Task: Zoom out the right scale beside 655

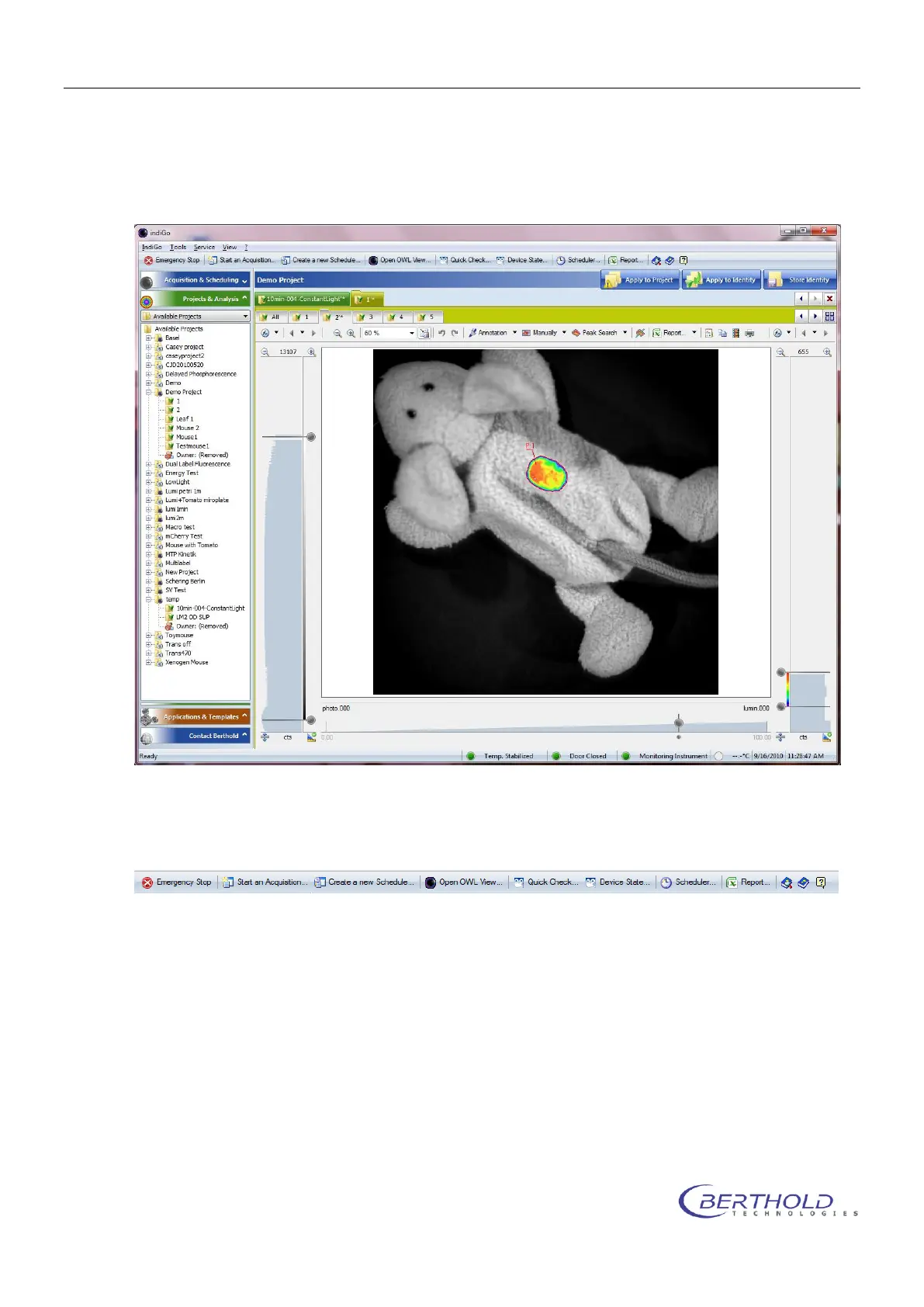Action: point(781,352)
